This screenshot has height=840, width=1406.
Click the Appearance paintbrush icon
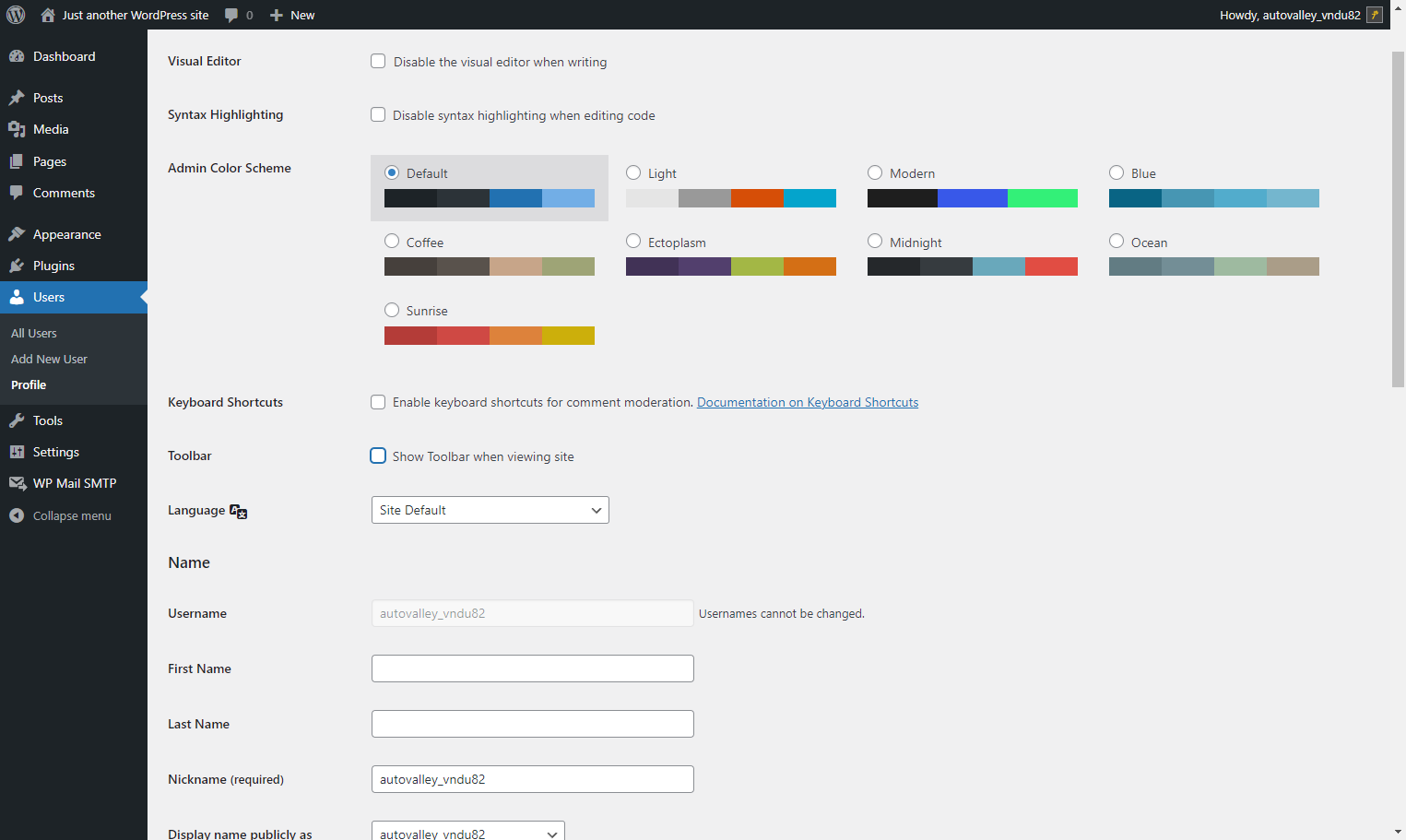tap(17, 234)
